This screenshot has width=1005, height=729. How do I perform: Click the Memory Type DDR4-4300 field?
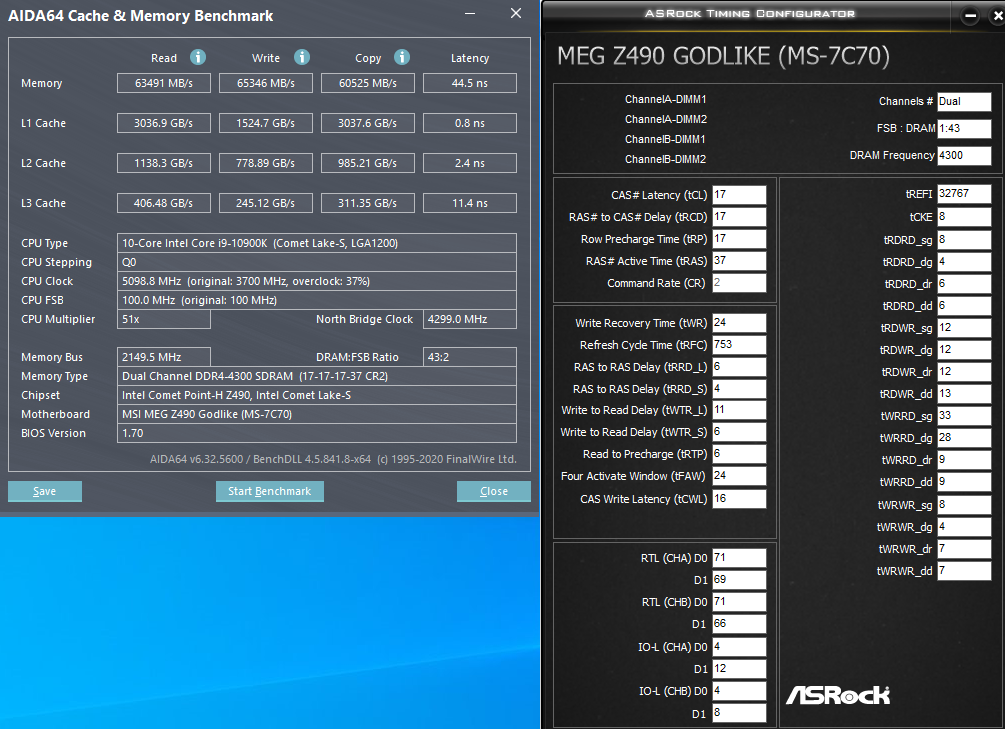317,376
